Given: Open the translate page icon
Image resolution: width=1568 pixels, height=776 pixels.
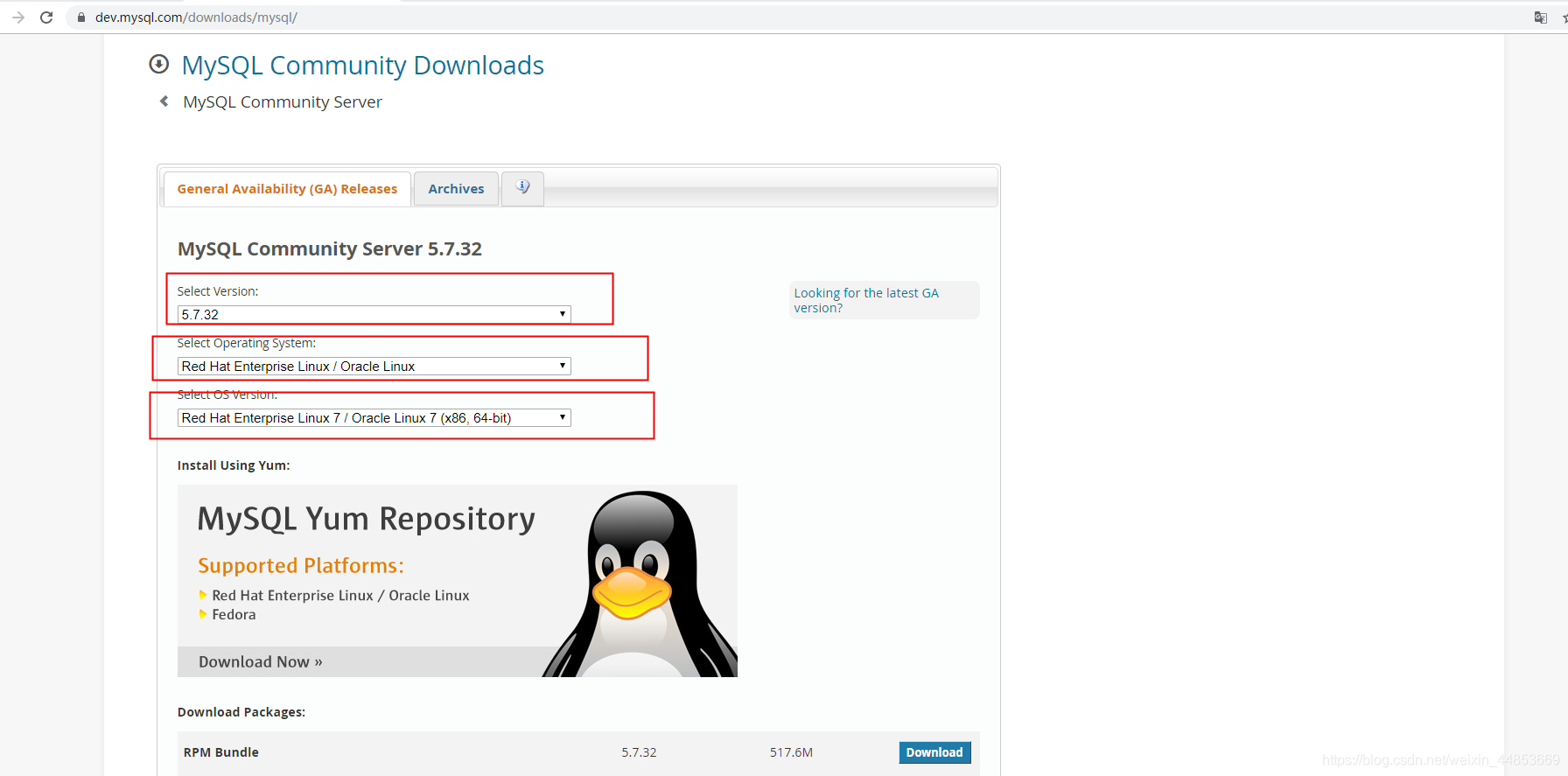Looking at the screenshot, I should click(x=1541, y=17).
